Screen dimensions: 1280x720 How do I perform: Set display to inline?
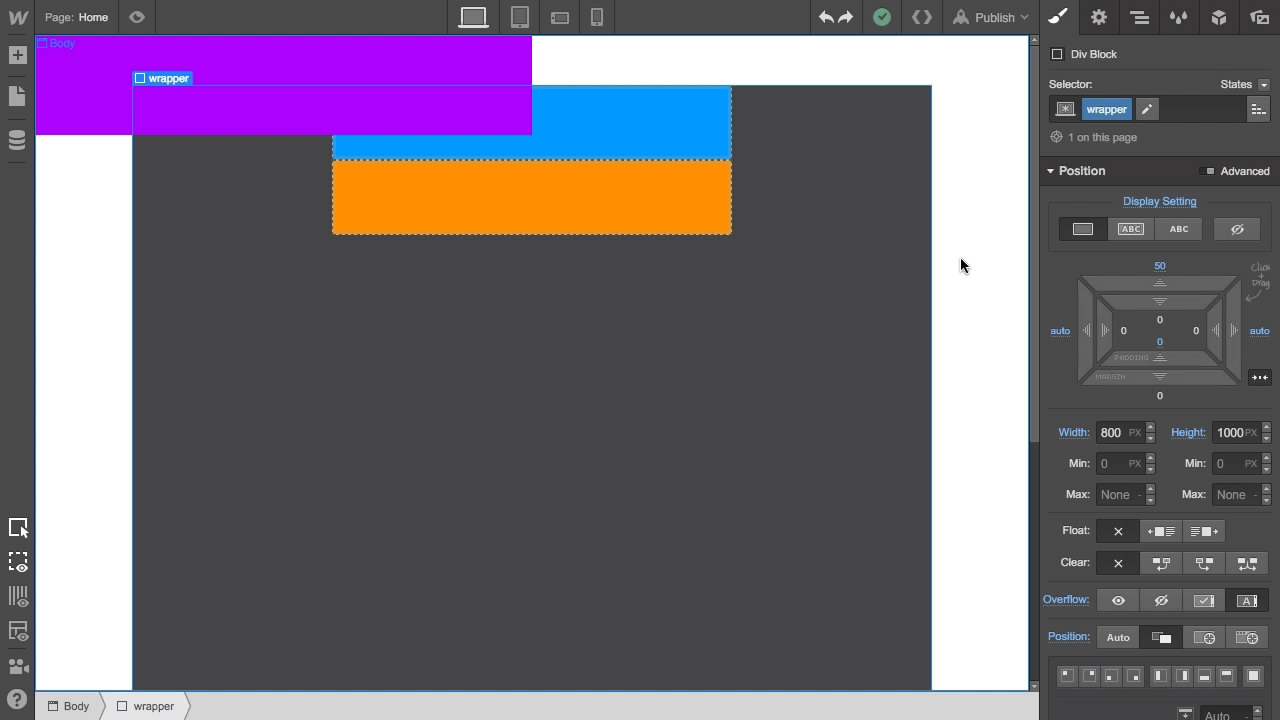pos(1179,229)
